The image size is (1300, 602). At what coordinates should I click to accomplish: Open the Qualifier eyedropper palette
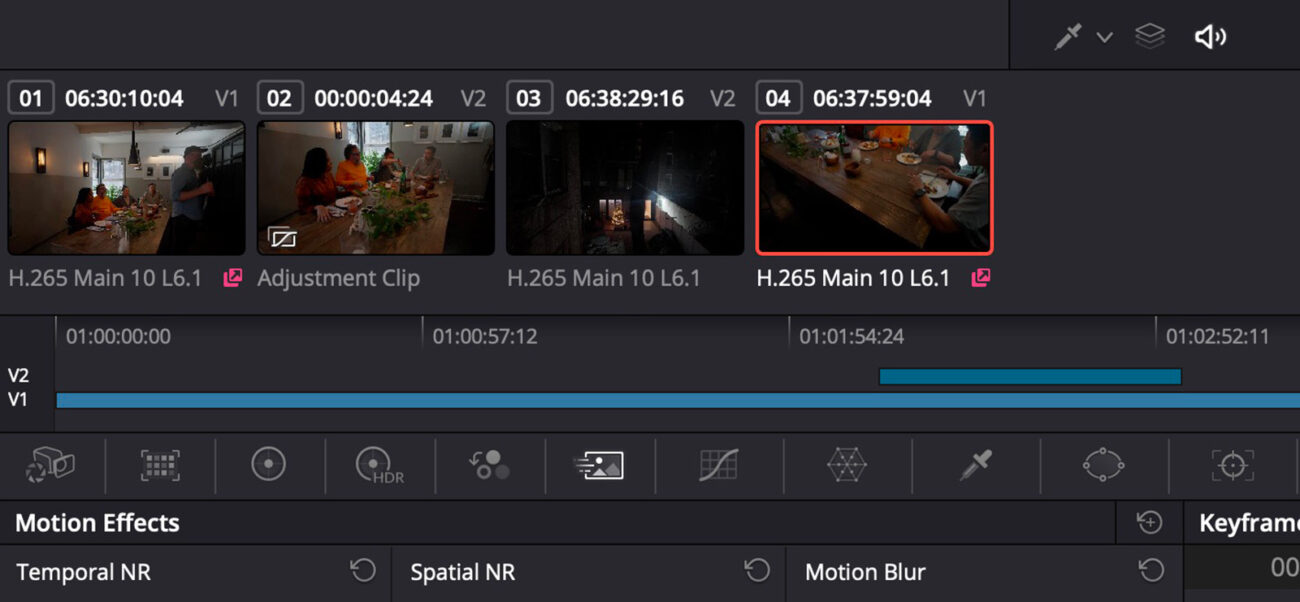coord(975,465)
